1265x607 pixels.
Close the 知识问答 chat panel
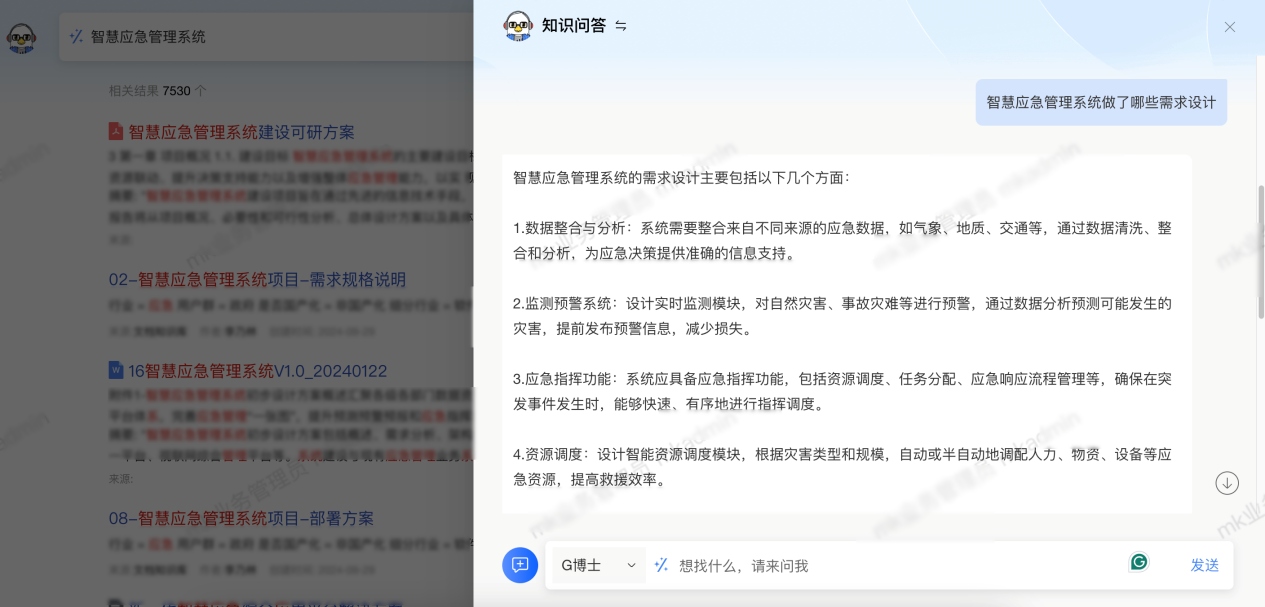[x=1229, y=27]
